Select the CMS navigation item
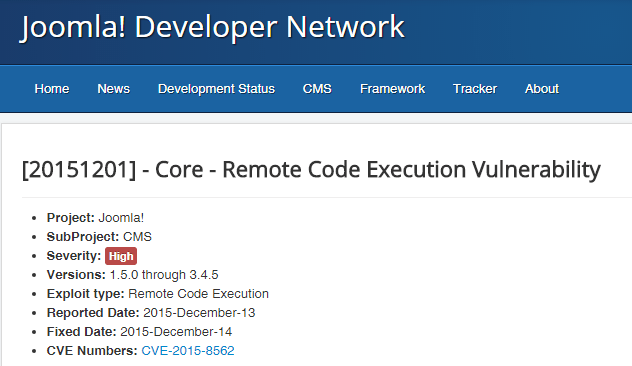The width and height of the screenshot is (632, 366). pyautogui.click(x=317, y=89)
